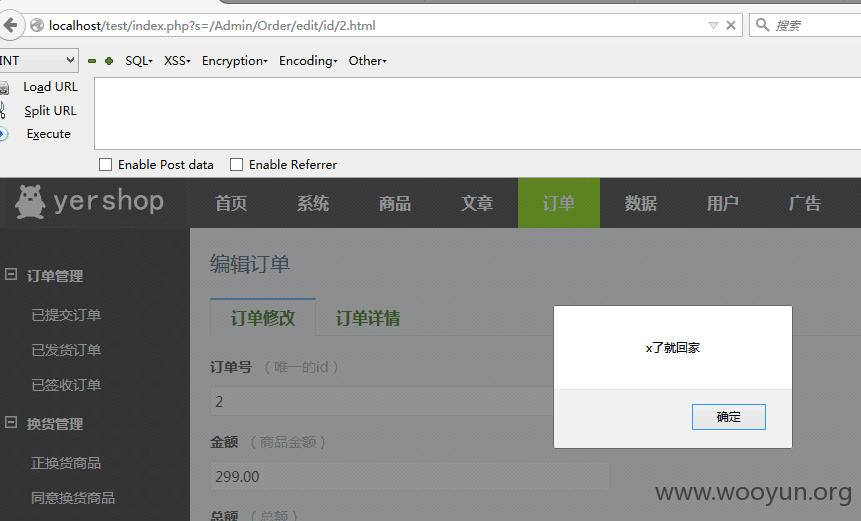Click the search magnifier icon
Screen dimensions: 861x521
[x=762, y=25]
